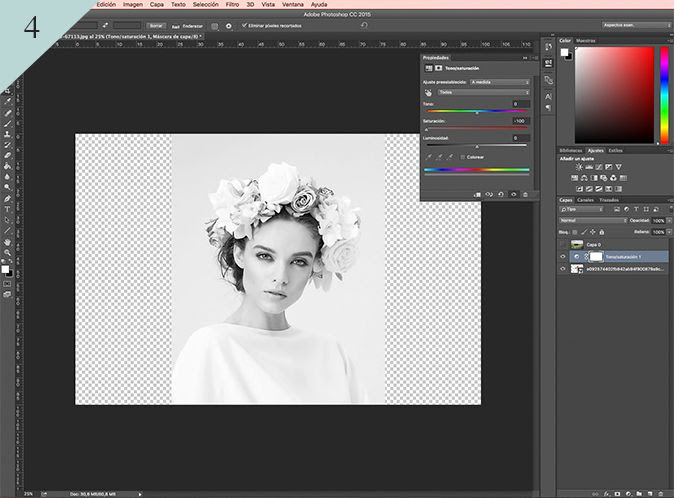Select the Eraser tool
The width and height of the screenshot is (675, 498).
coord(7,155)
